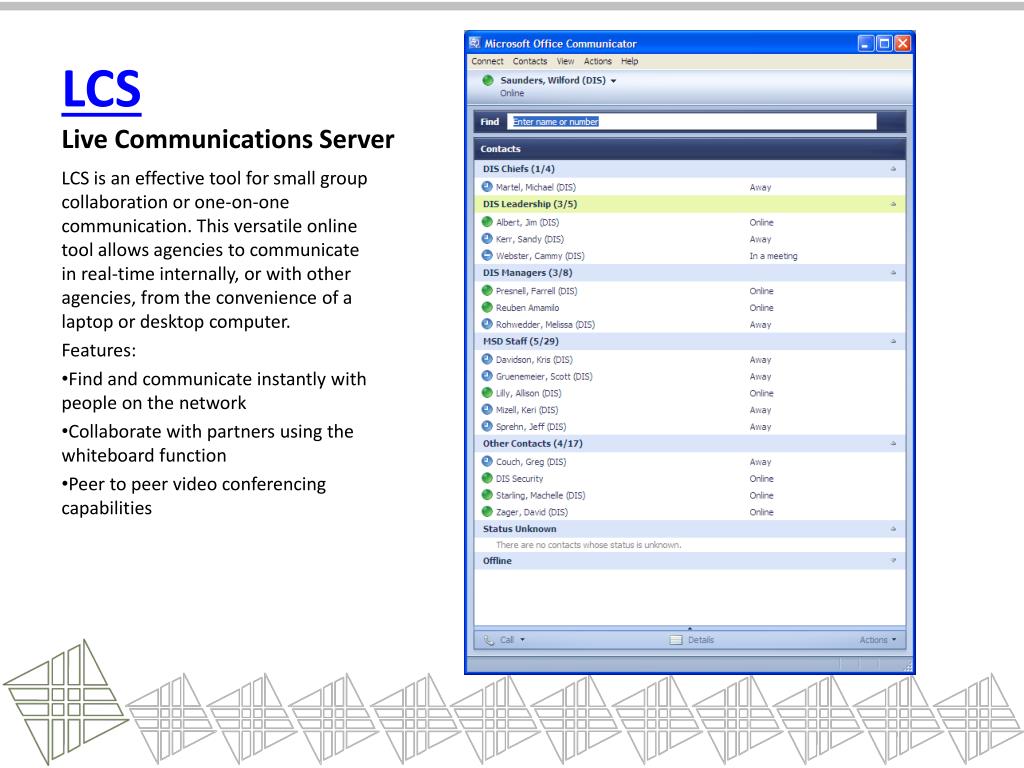Open the Help menu
The width and height of the screenshot is (1024, 768).
[x=630, y=61]
